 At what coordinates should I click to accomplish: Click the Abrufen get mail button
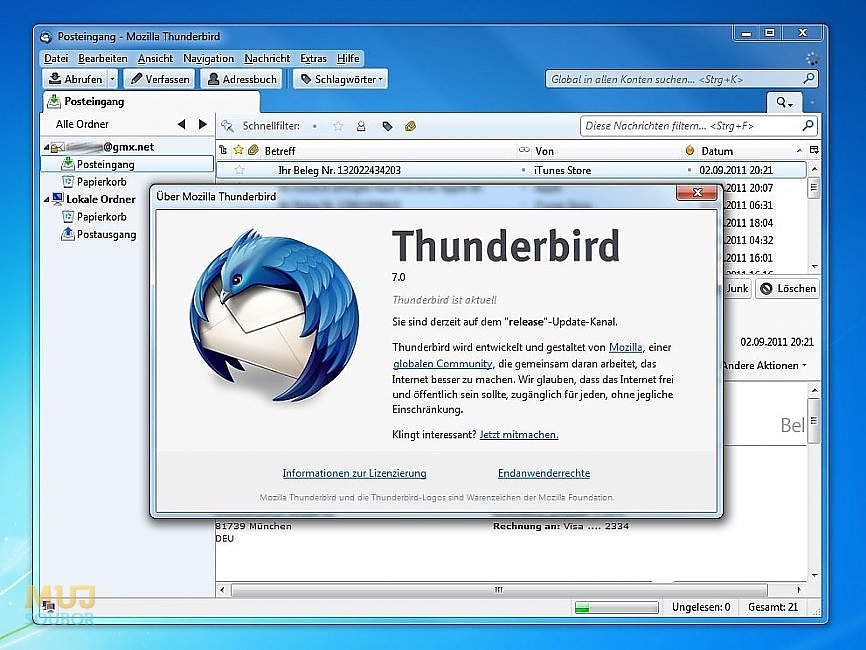75,79
